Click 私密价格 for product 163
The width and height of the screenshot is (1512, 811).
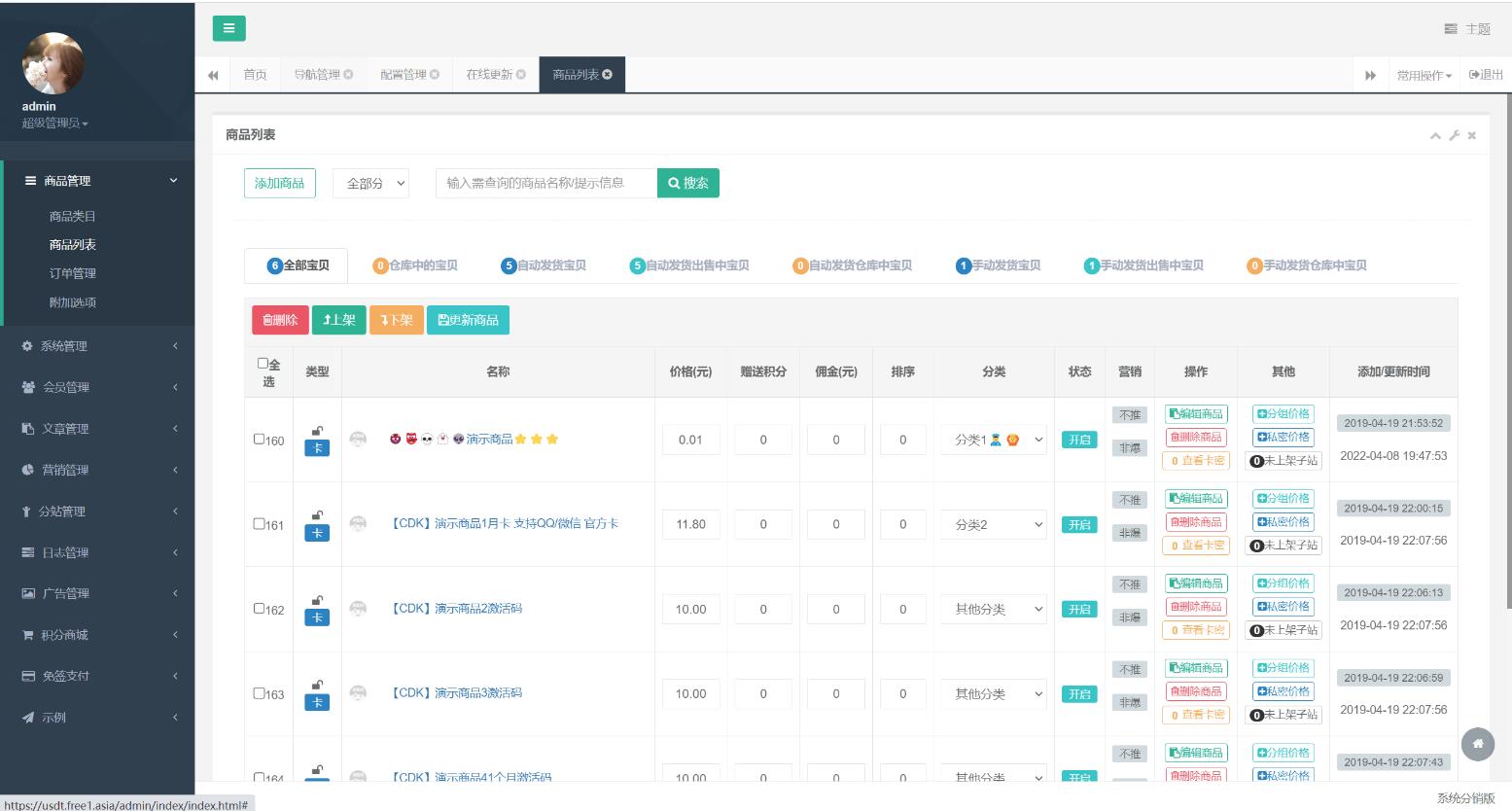[1283, 691]
